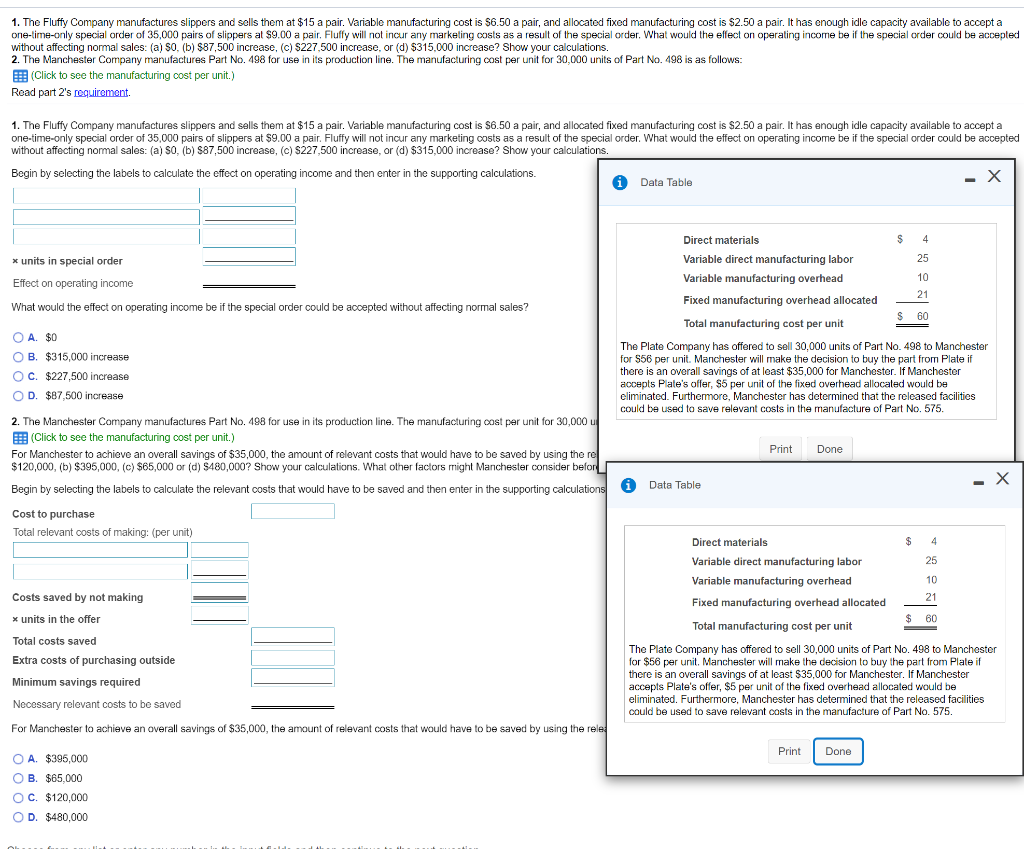Click 'Necessary relevant costs to be saved' label

[97, 705]
